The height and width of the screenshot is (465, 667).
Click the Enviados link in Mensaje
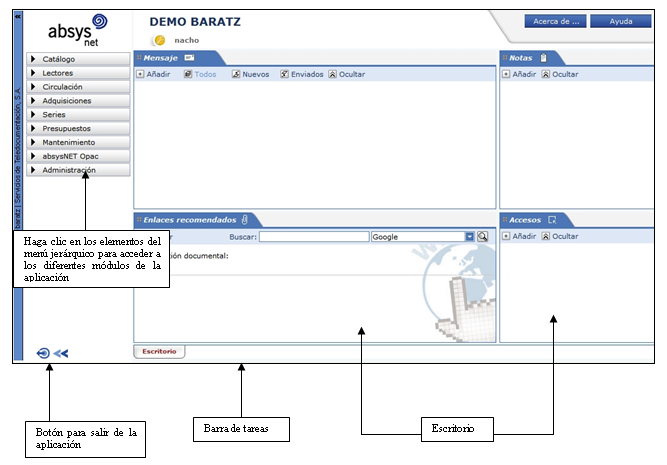point(307,74)
